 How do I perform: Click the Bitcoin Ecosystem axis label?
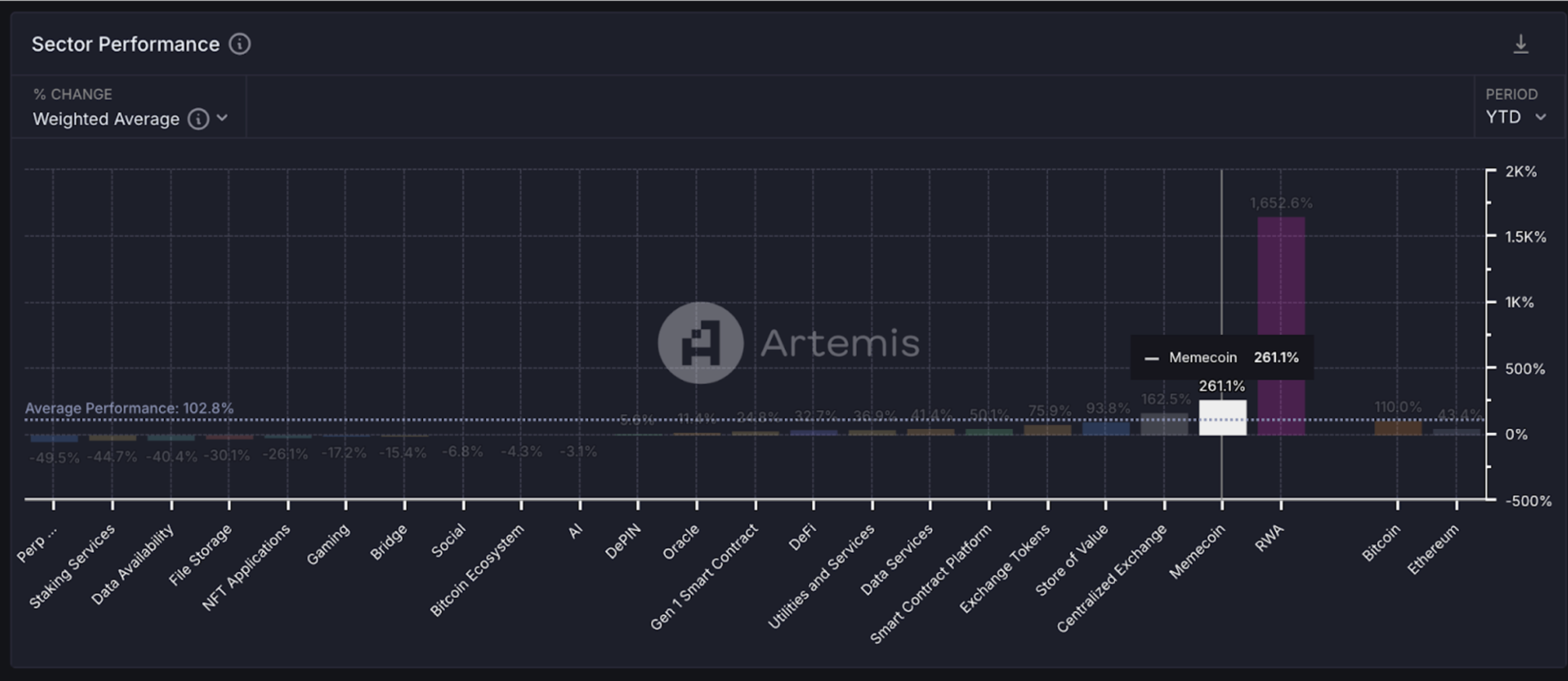477,570
